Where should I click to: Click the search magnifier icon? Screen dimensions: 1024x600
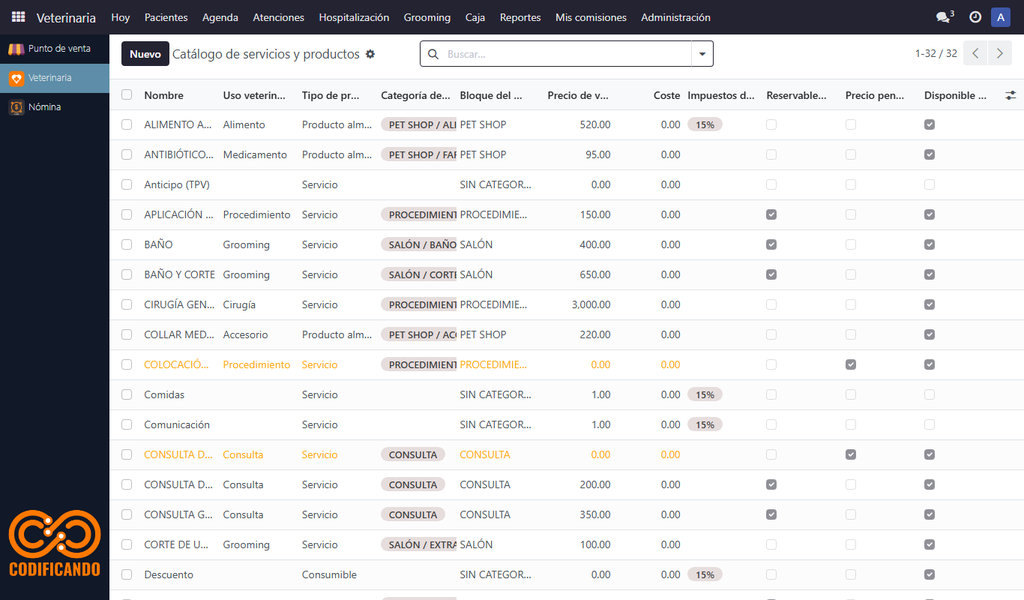pos(433,54)
